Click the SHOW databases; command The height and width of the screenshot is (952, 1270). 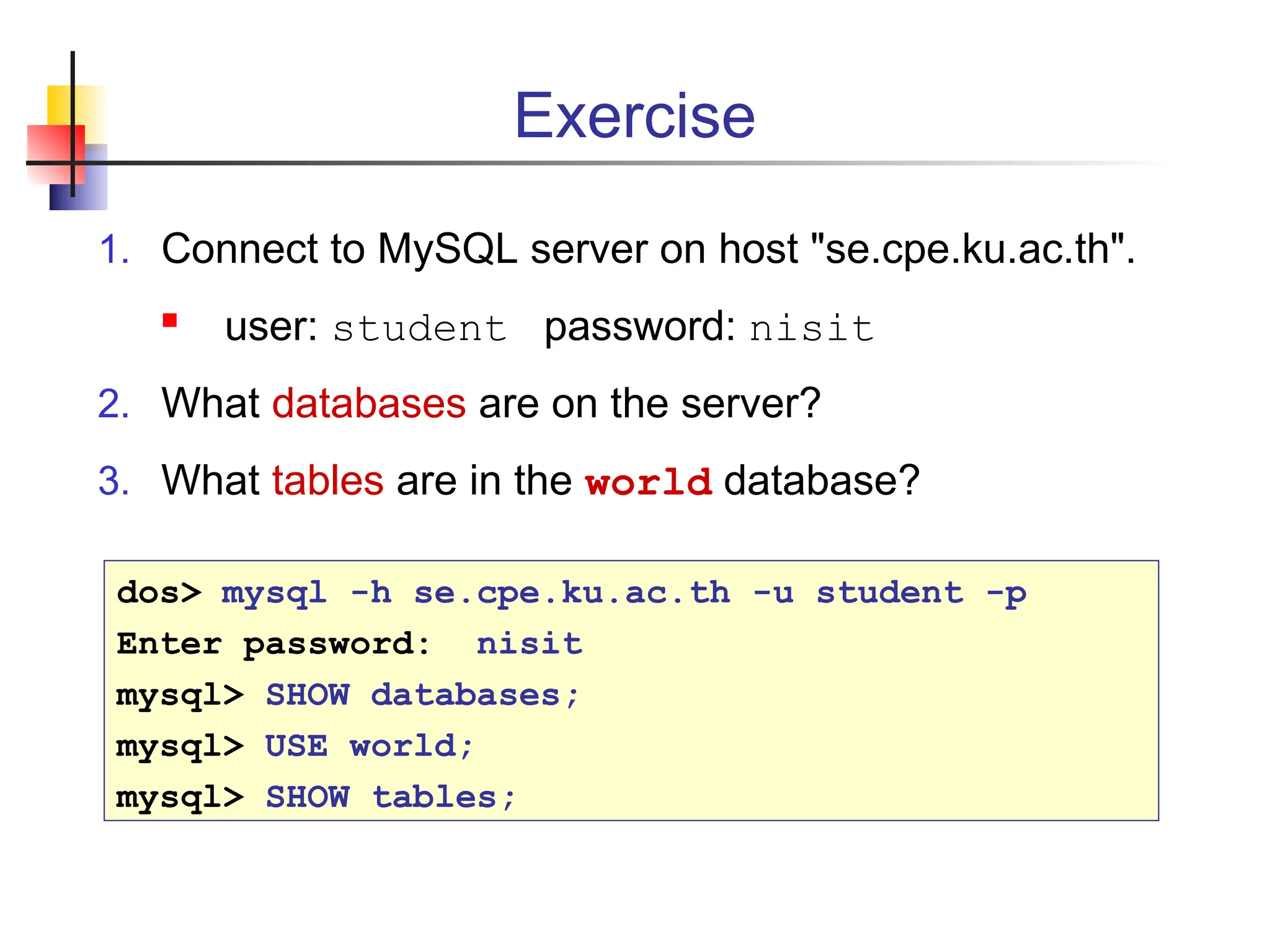click(x=422, y=695)
